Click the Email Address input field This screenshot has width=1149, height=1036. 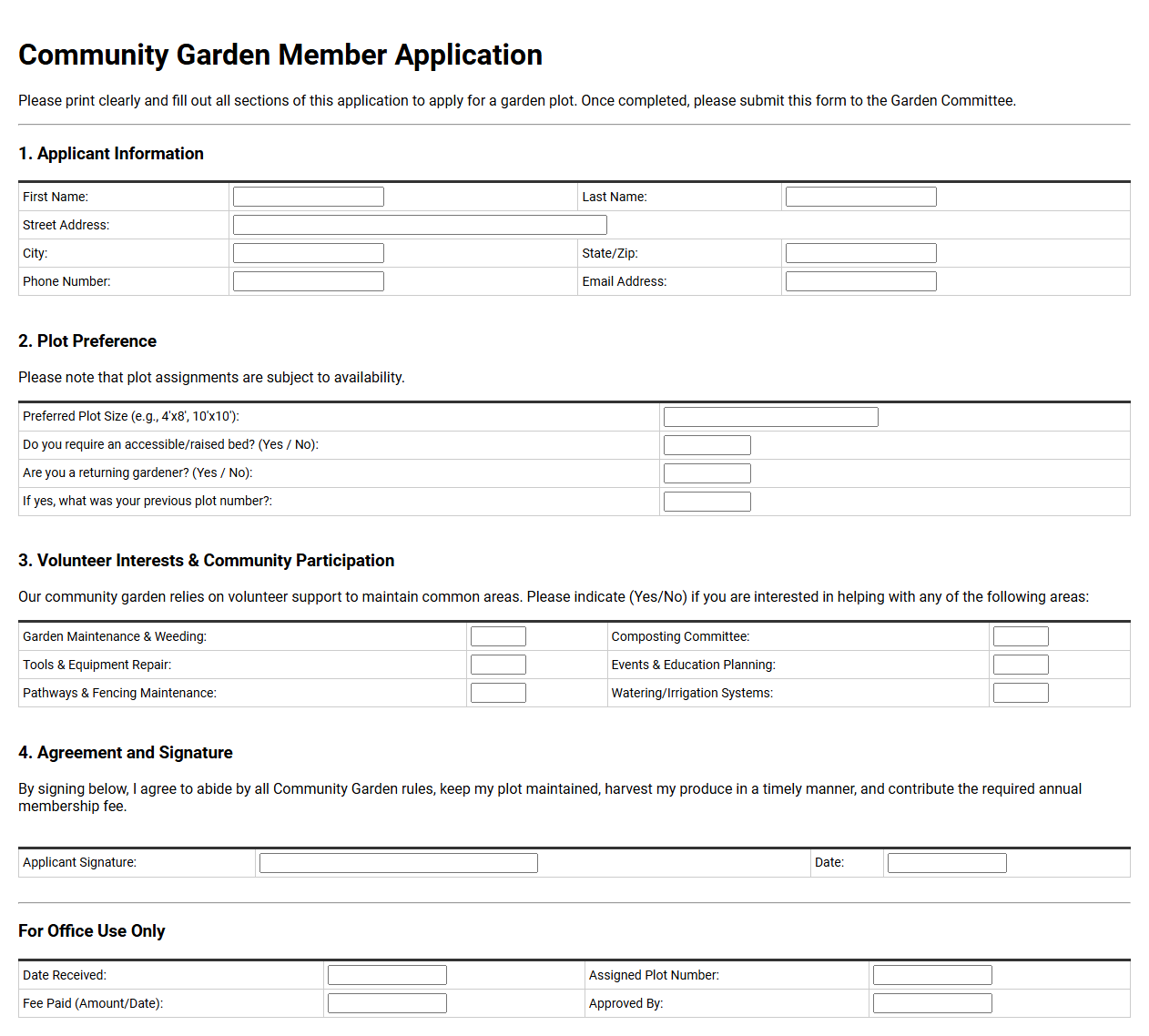(861, 281)
